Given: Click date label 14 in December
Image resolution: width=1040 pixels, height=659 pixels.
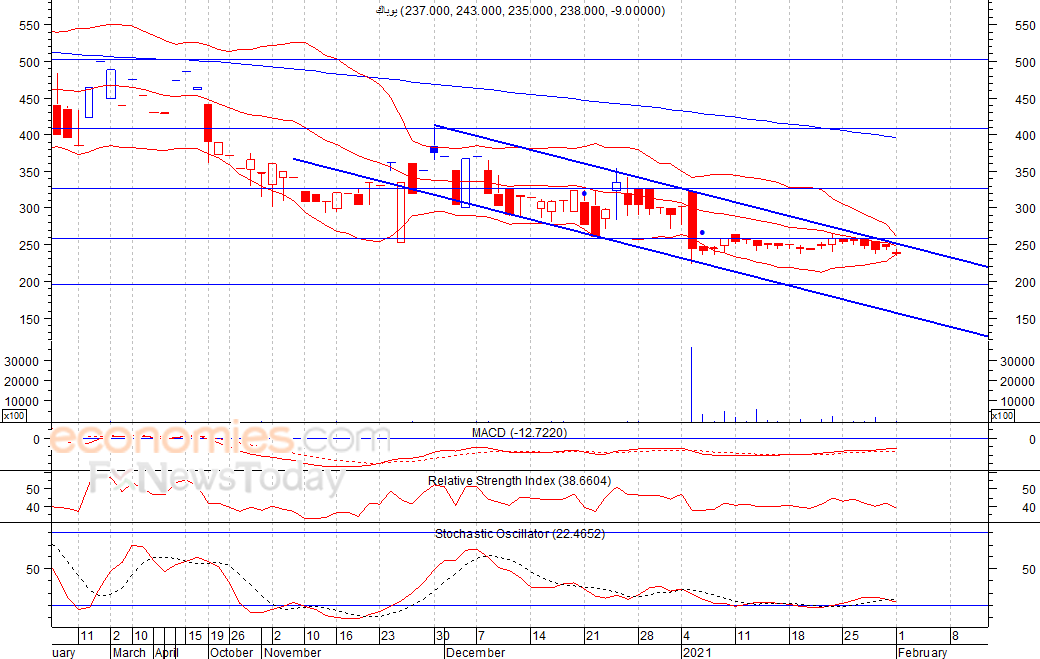Looking at the screenshot, I should 539,636.
